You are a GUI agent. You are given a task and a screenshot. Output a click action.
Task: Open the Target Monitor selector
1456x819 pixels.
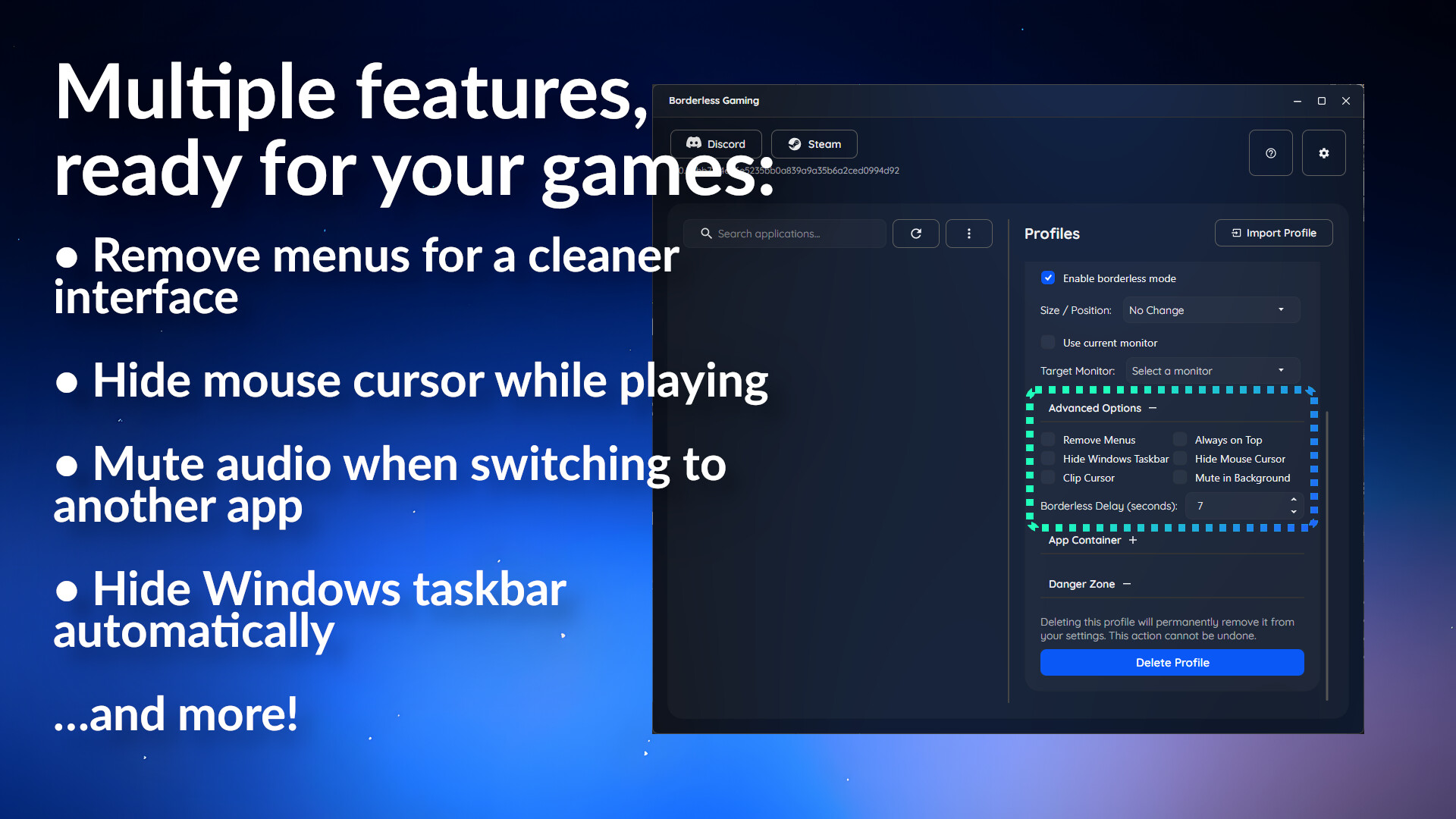(1213, 370)
